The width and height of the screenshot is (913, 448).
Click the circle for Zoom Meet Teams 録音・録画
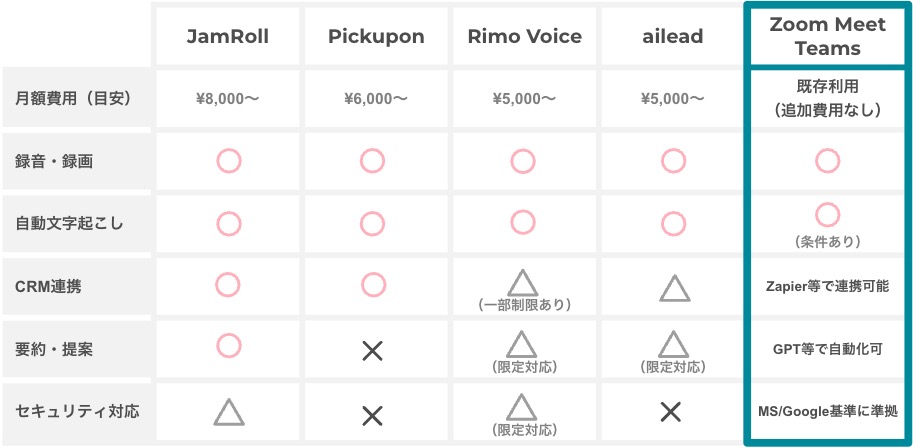pos(827,161)
